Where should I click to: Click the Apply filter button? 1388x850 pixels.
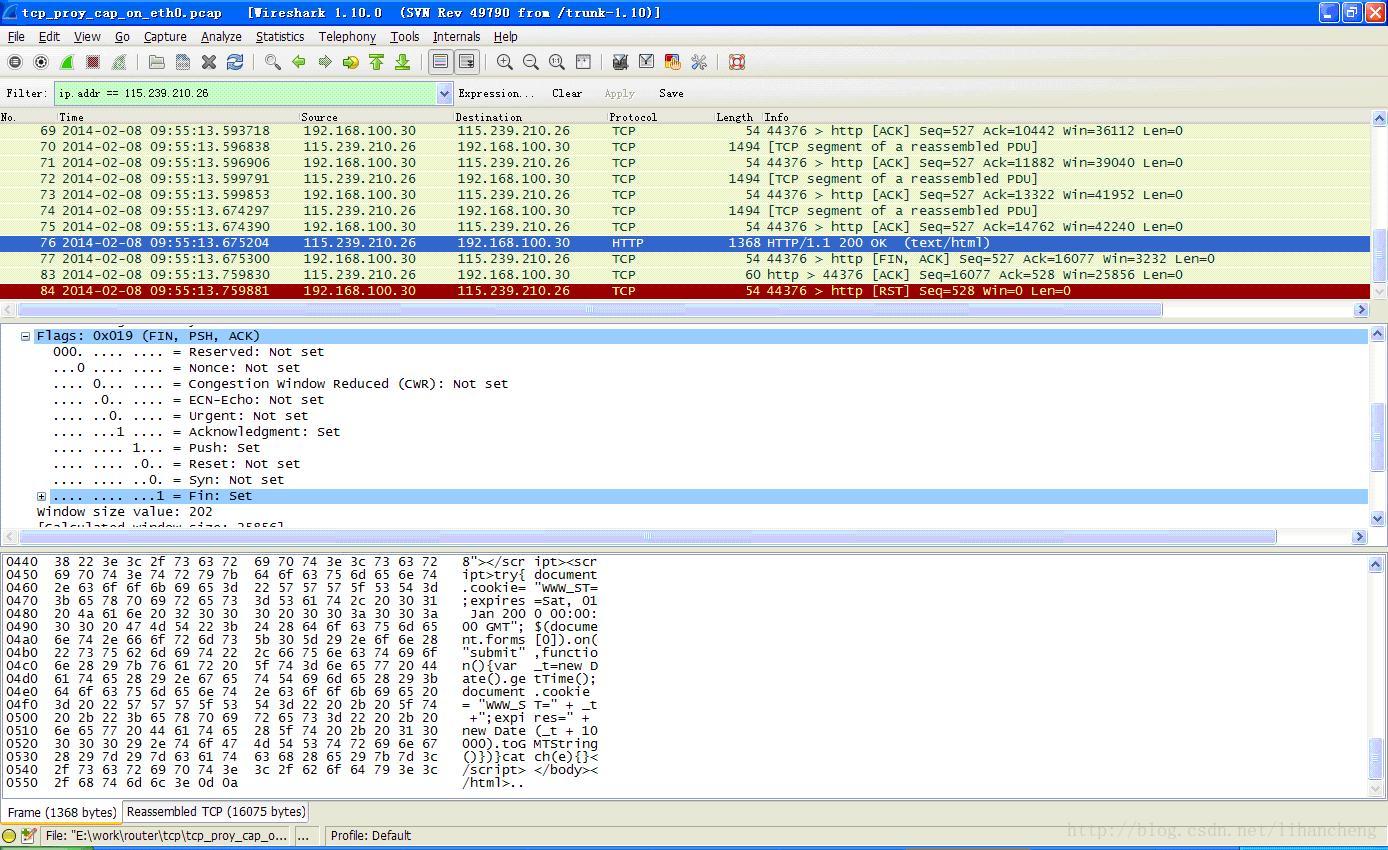pos(620,93)
